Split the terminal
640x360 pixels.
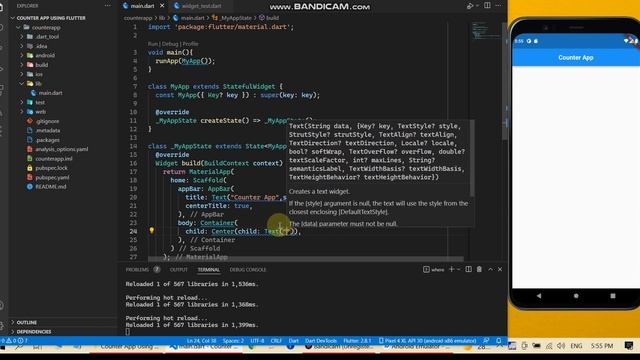[x=469, y=269]
